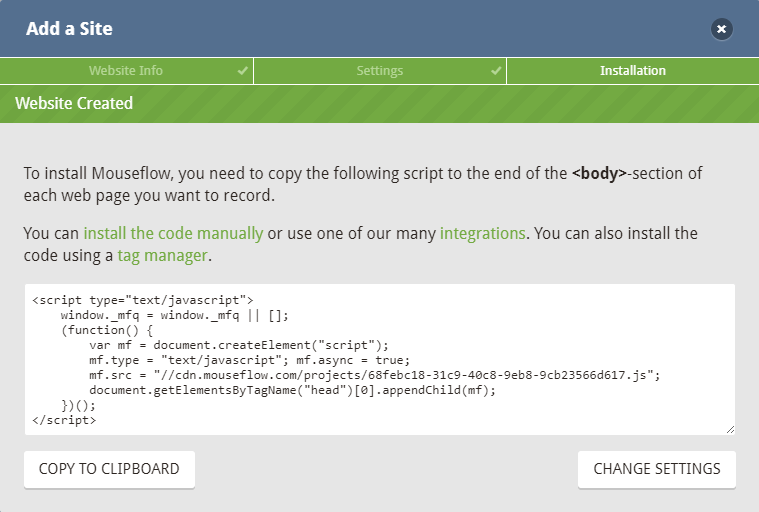Click the closing </script> tag line
Image resolution: width=759 pixels, height=512 pixels.
[64, 420]
